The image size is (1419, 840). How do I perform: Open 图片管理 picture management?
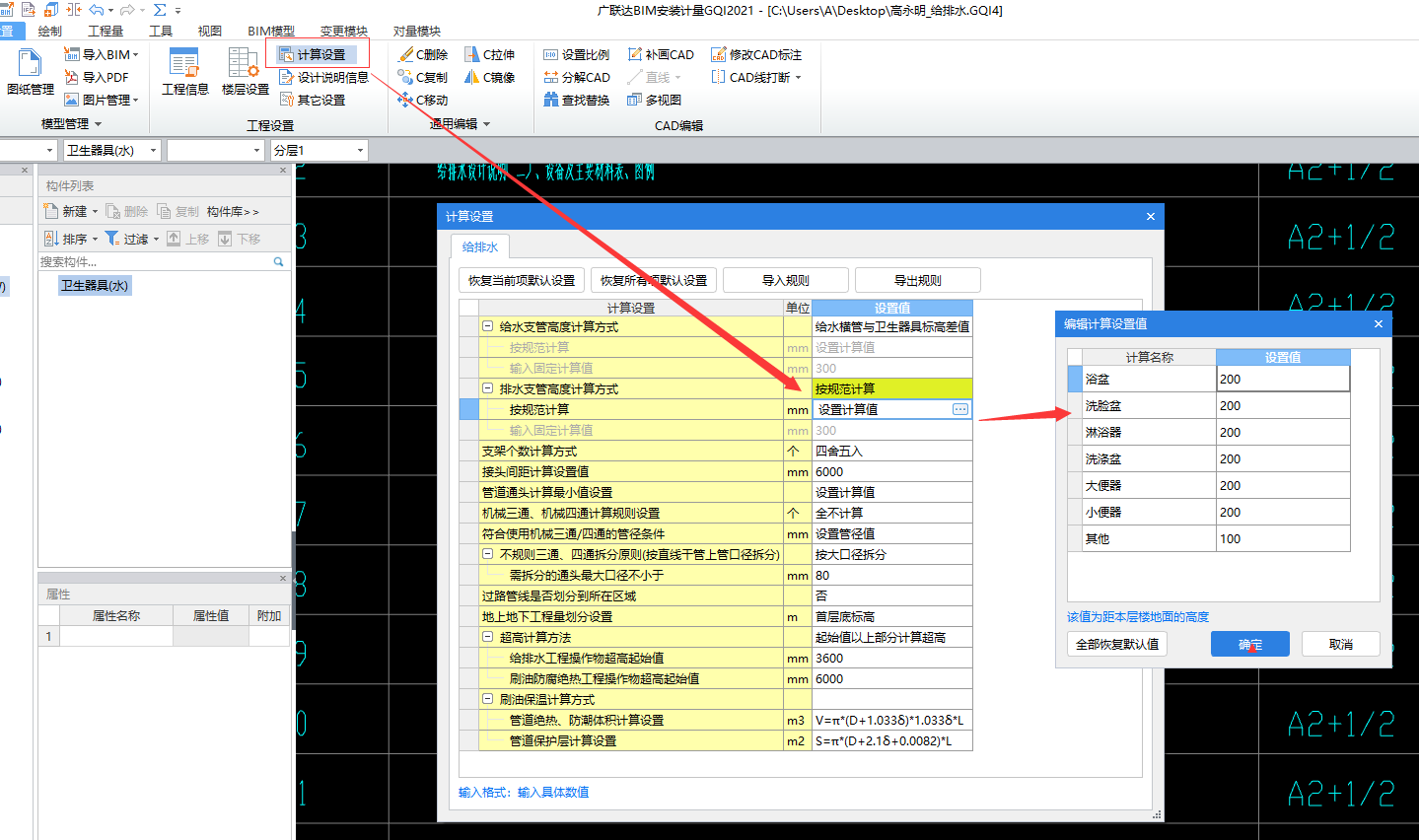[x=102, y=100]
